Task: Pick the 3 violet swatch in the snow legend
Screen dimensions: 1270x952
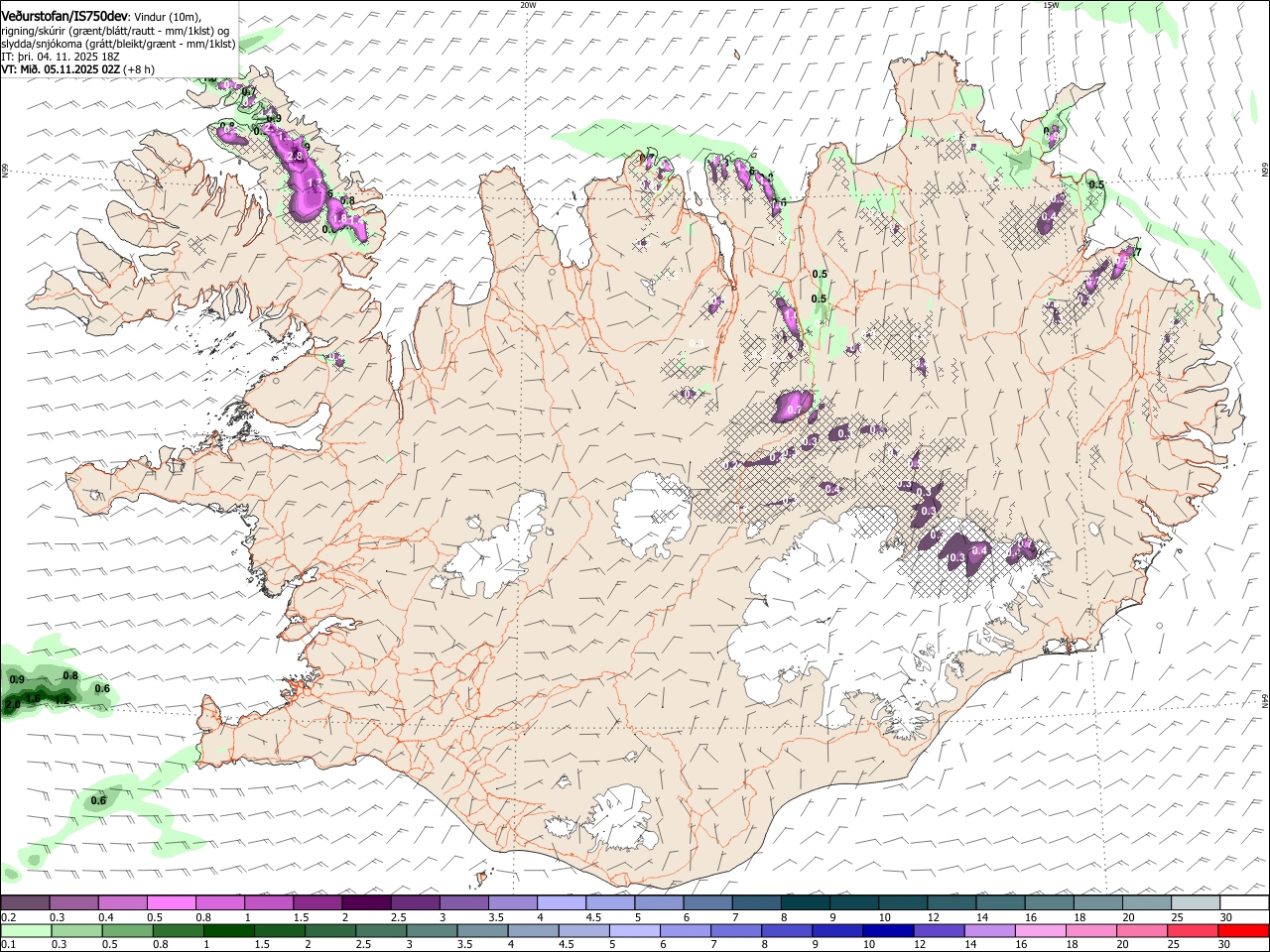Action: pos(463,903)
